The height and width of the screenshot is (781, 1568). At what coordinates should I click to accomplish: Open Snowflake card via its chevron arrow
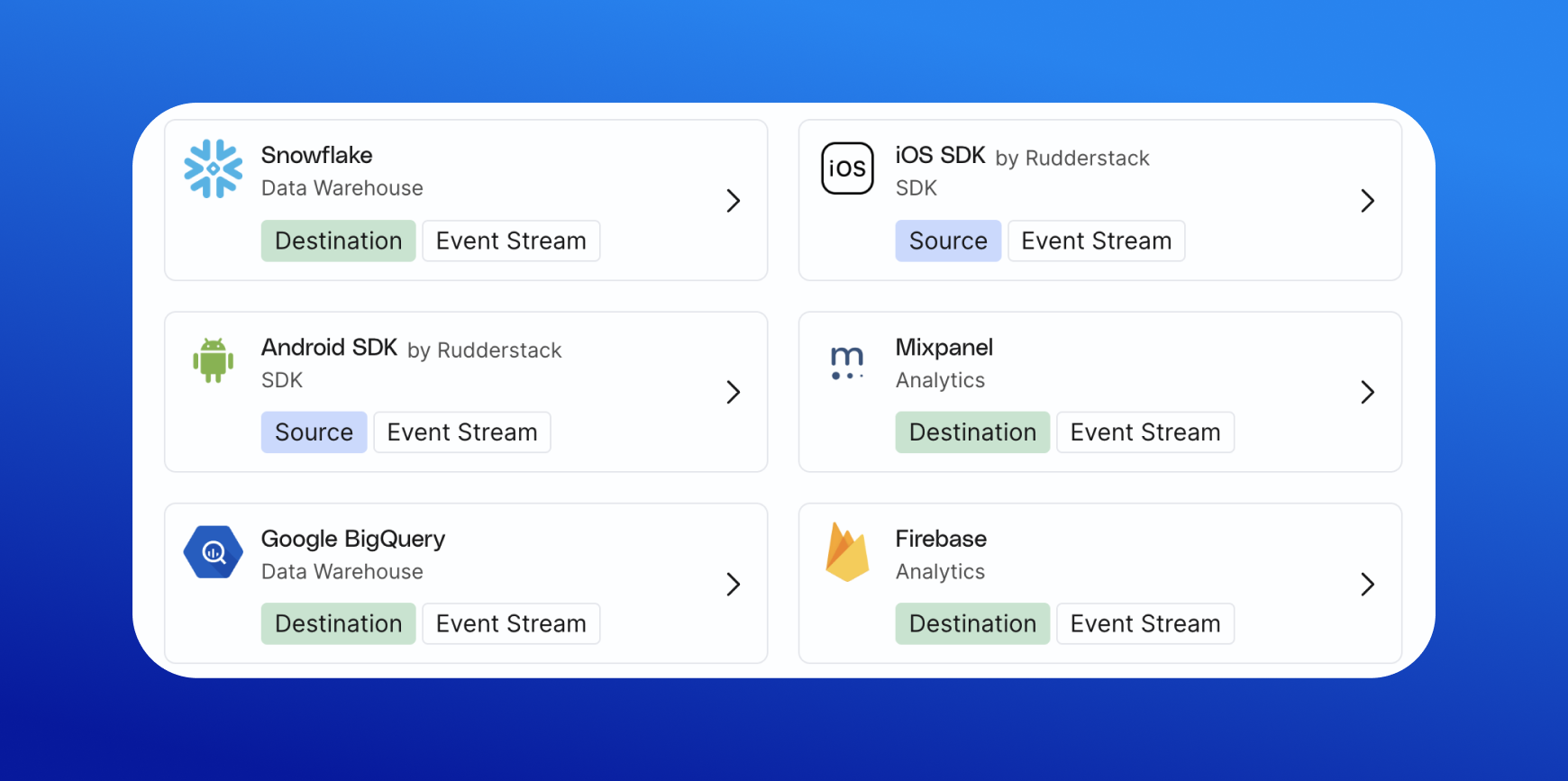tap(734, 200)
